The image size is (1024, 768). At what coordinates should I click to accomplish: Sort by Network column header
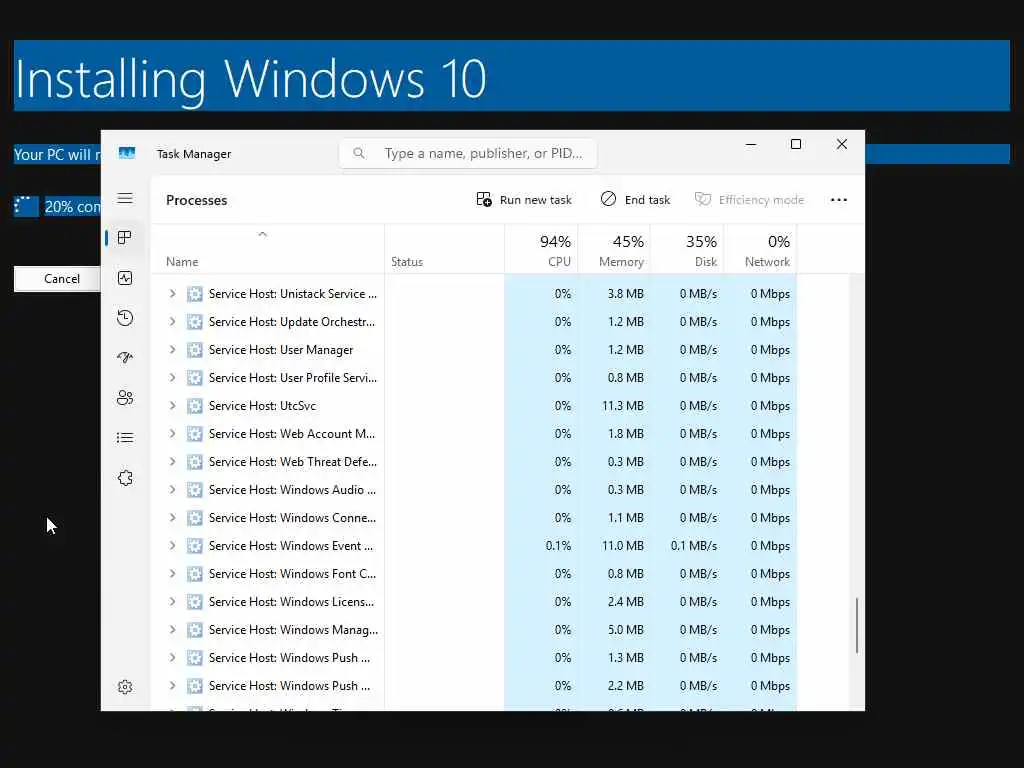(760, 250)
